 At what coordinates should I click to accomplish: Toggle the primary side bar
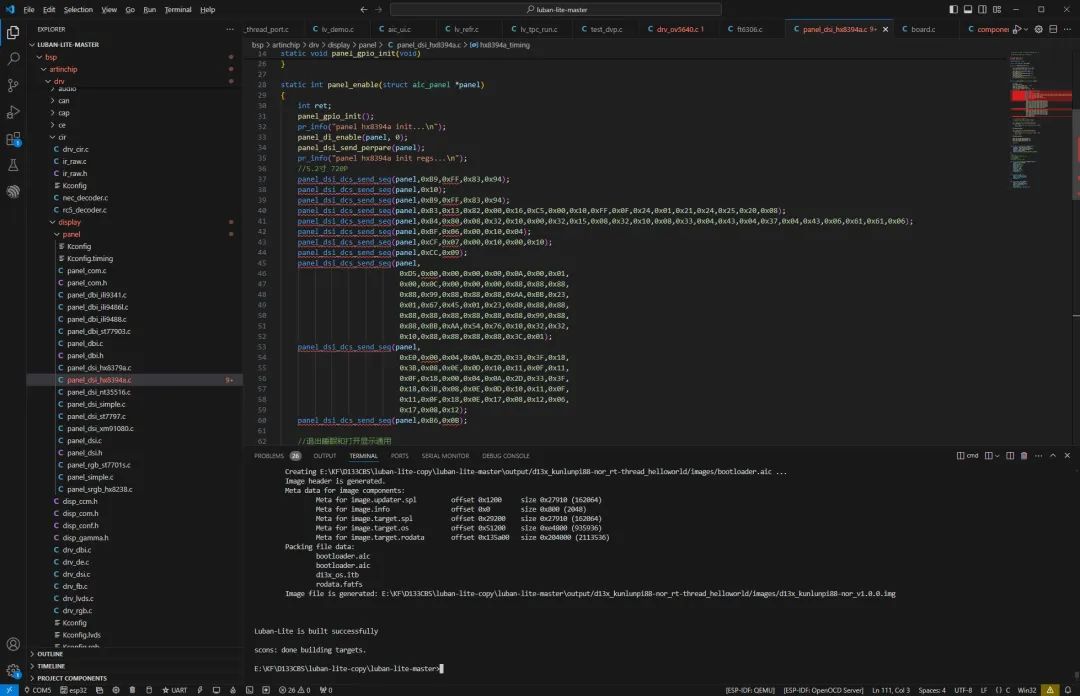(953, 10)
